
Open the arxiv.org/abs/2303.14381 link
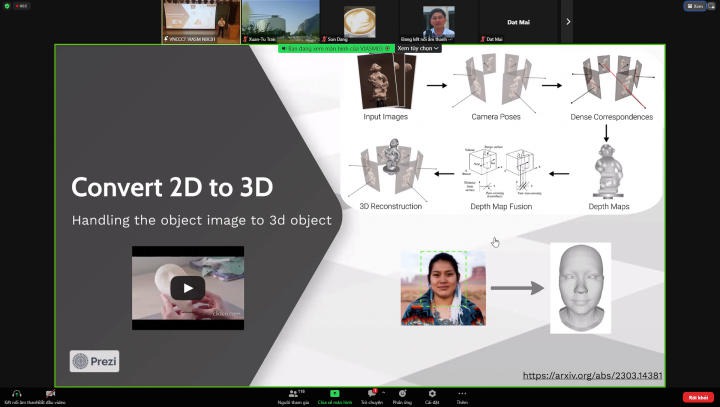tap(592, 375)
